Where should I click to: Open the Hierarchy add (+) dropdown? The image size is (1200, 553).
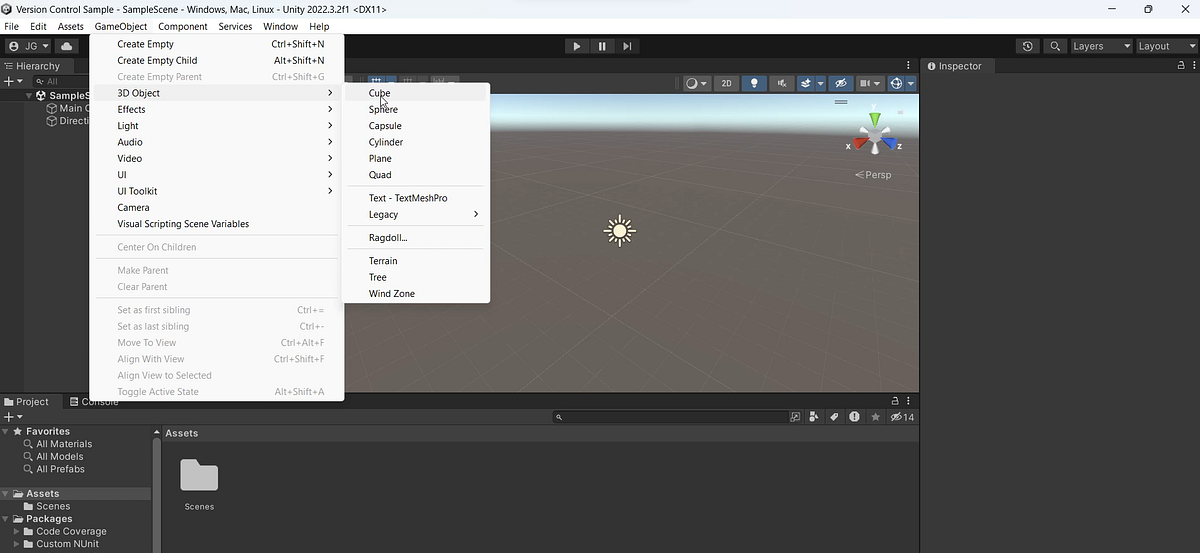coord(12,81)
